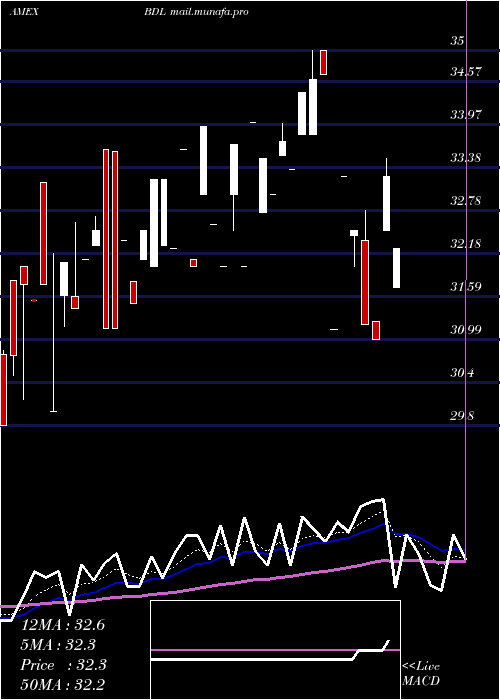500x700 pixels.
Task: Click the 30.99 price axis label
Action: (466, 330)
